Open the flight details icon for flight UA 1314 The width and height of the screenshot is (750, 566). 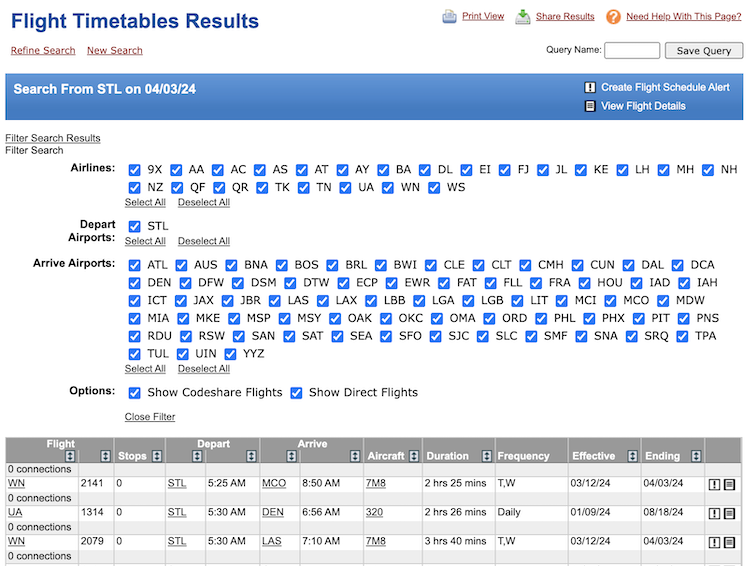pyautogui.click(x=729, y=514)
